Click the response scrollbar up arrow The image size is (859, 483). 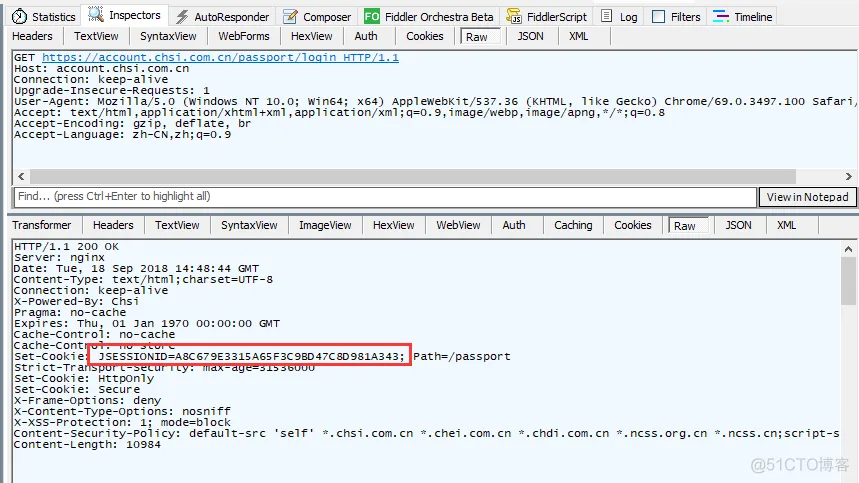click(x=849, y=249)
